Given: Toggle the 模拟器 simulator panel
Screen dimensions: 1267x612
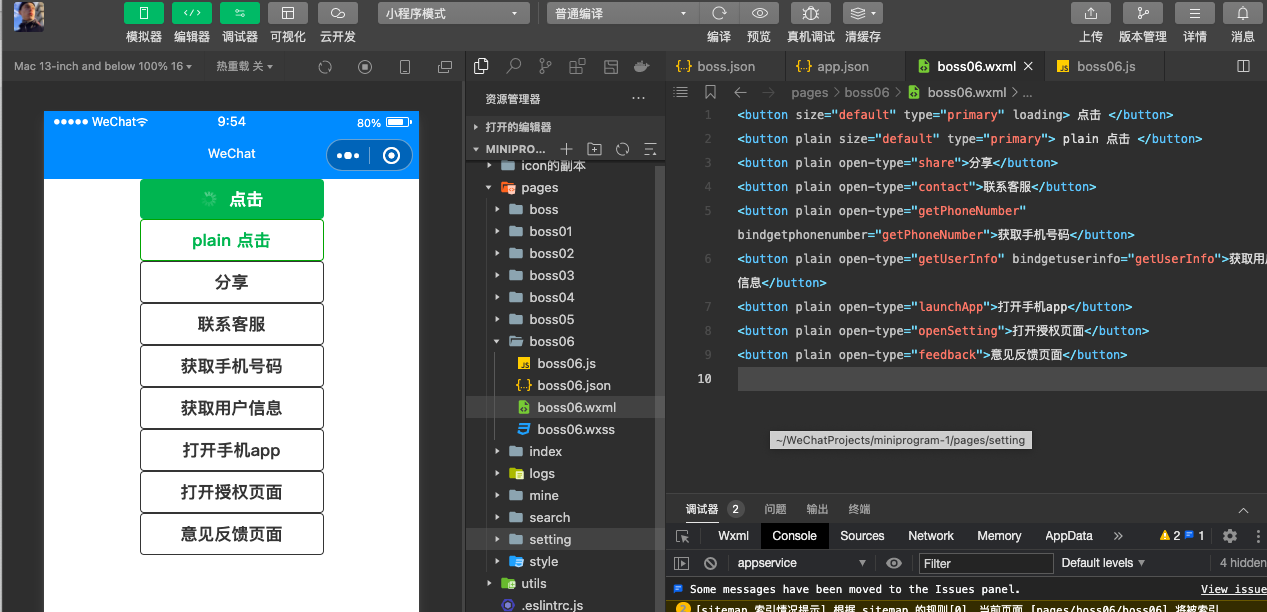Looking at the screenshot, I should pos(143,13).
